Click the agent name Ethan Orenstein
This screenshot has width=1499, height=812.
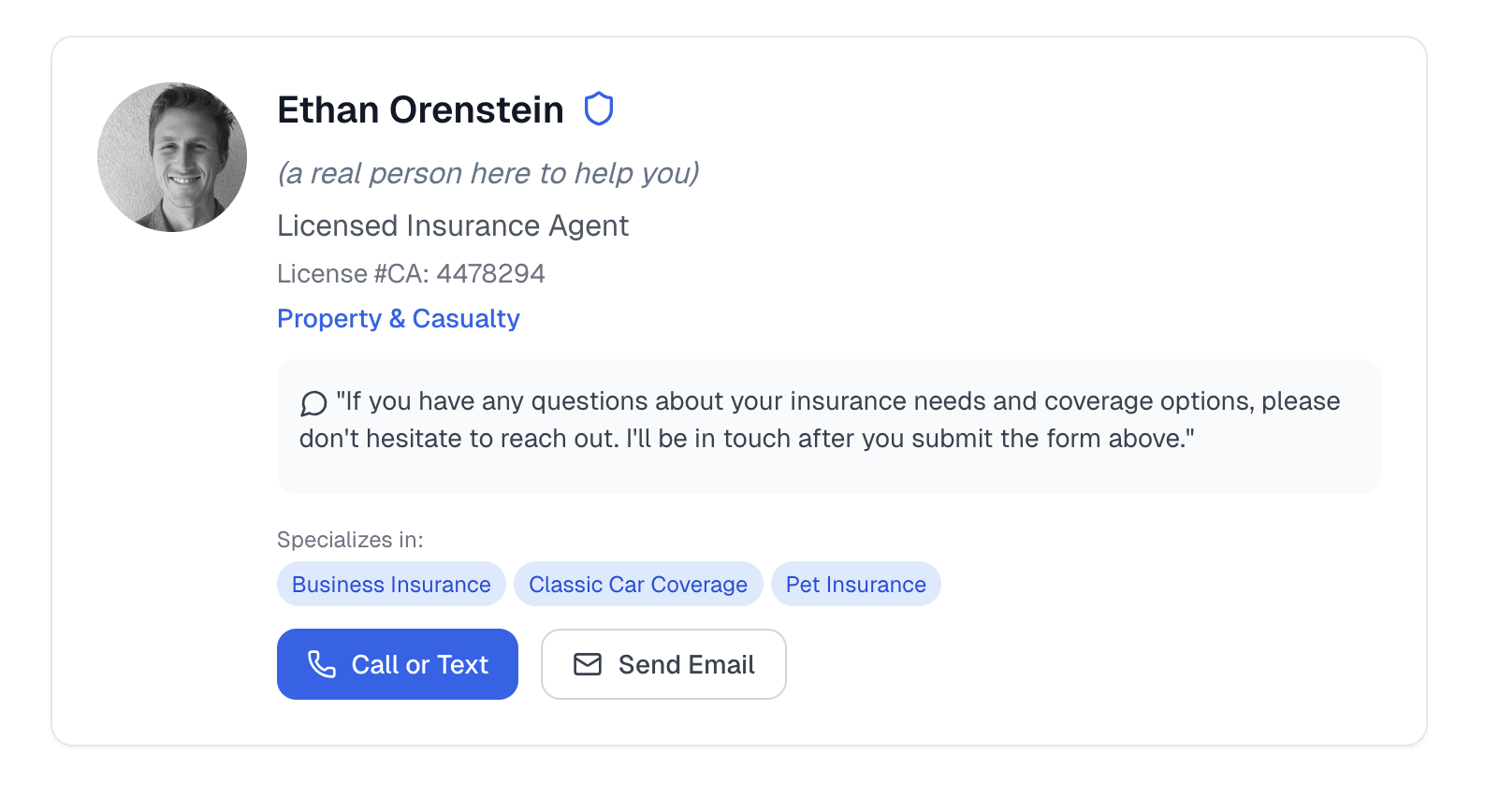(x=420, y=110)
